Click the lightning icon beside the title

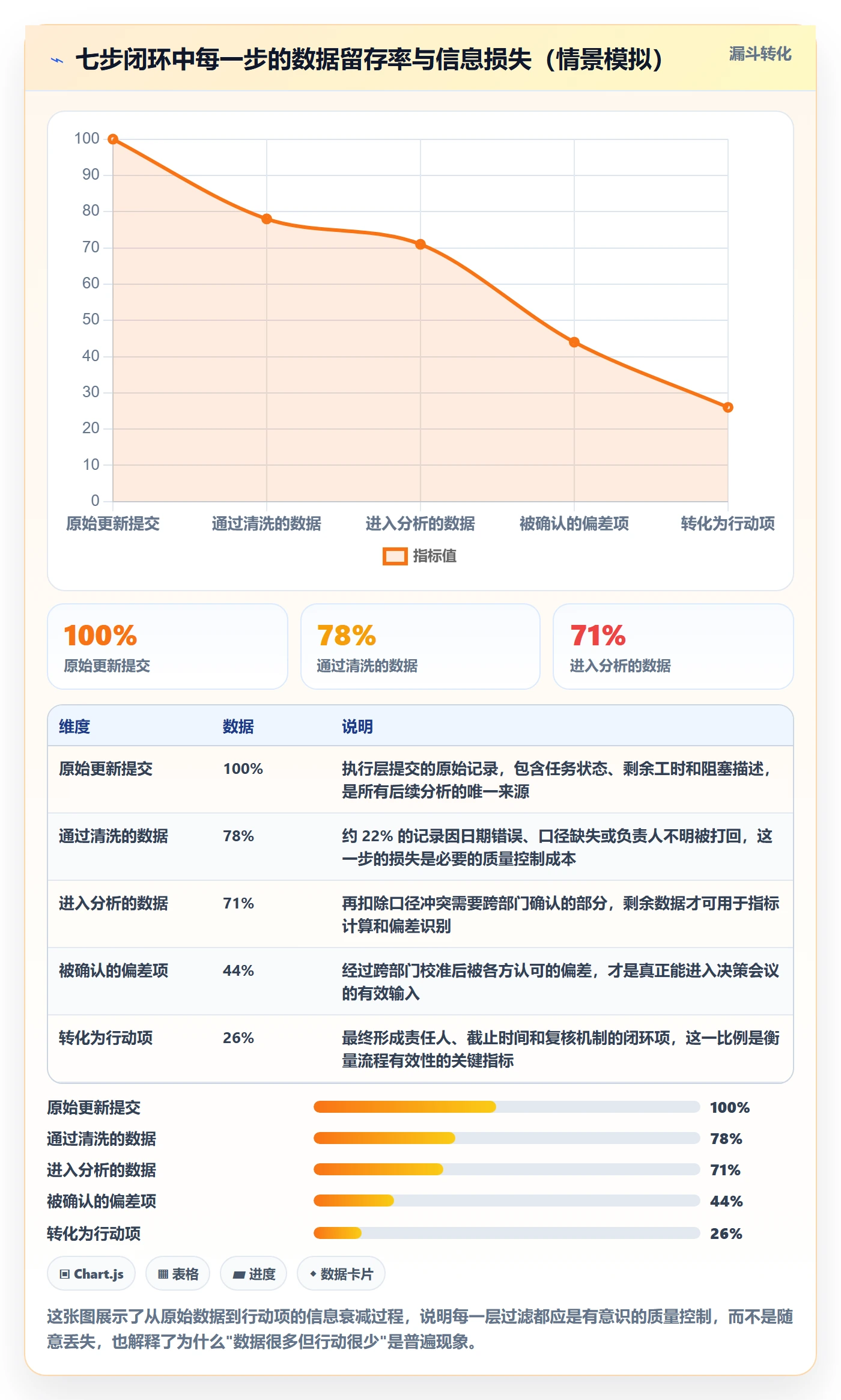(57, 60)
